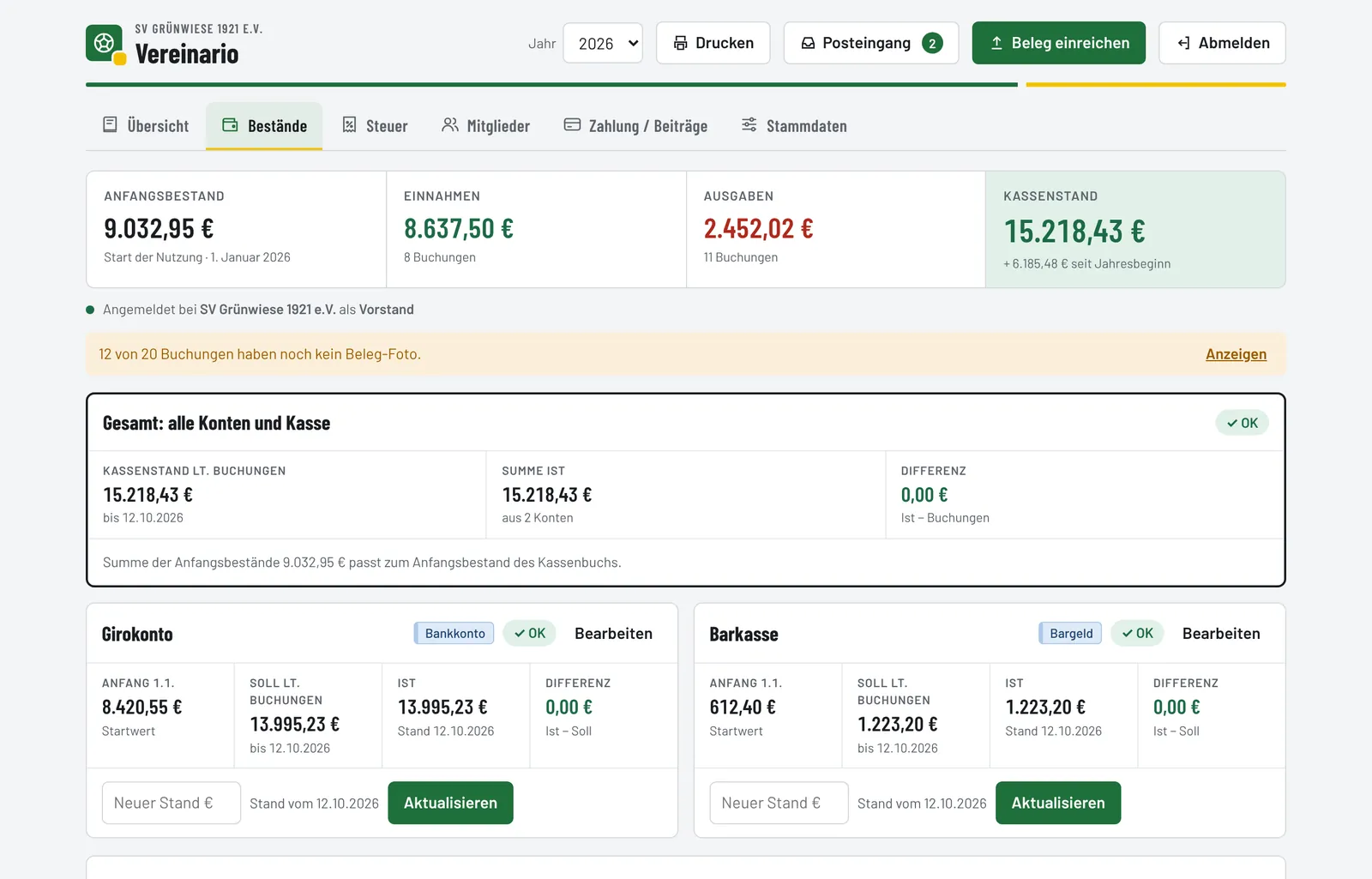Click the Einnahmen amount 8.637,50 €
Viewport: 1372px width, 879px height.
459,229
